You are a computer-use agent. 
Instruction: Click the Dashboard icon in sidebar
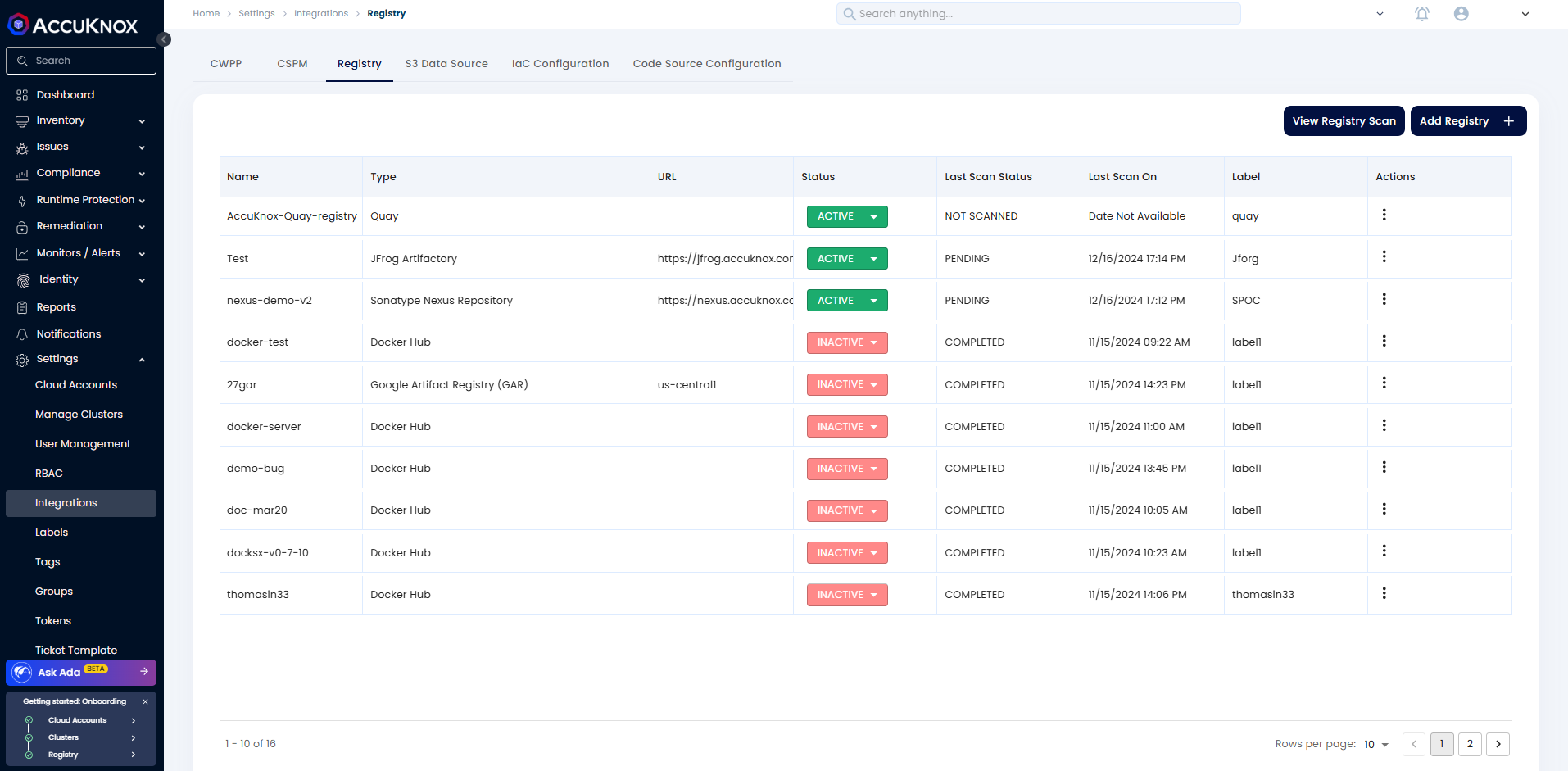[x=22, y=95]
